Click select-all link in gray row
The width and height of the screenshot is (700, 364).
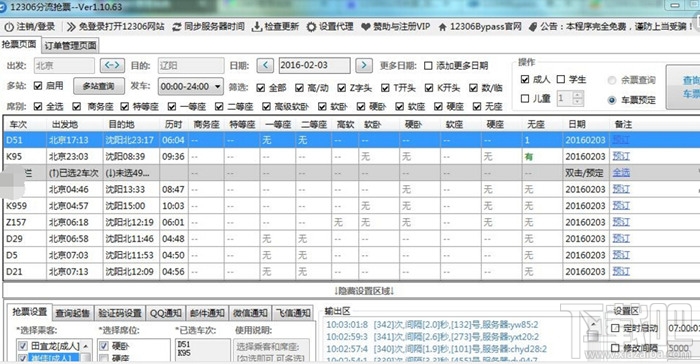(621, 173)
